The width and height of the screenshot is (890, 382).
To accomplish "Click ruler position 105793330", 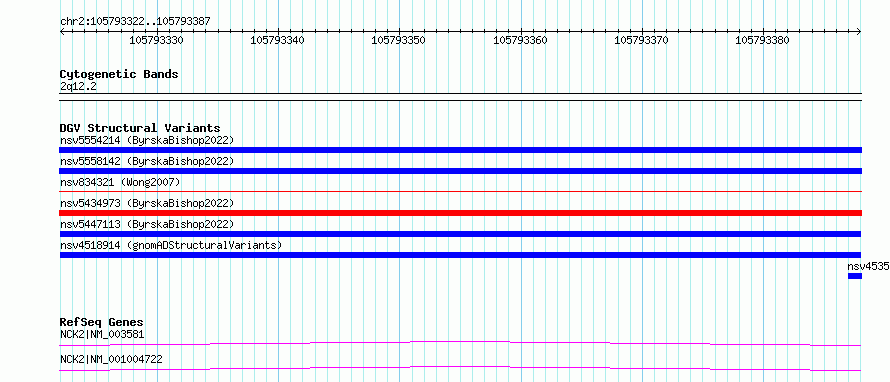I will pos(157,40).
